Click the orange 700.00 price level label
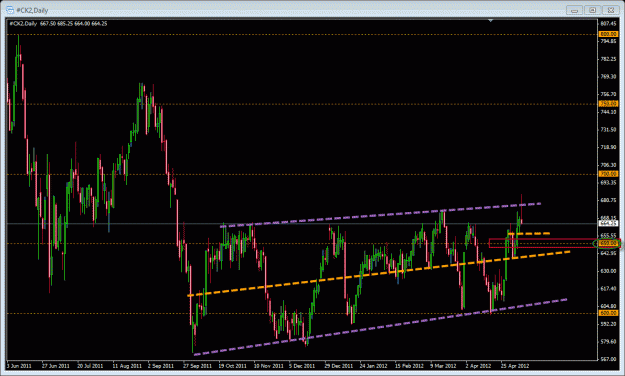The height and width of the screenshot is (376, 625). (x=608, y=174)
